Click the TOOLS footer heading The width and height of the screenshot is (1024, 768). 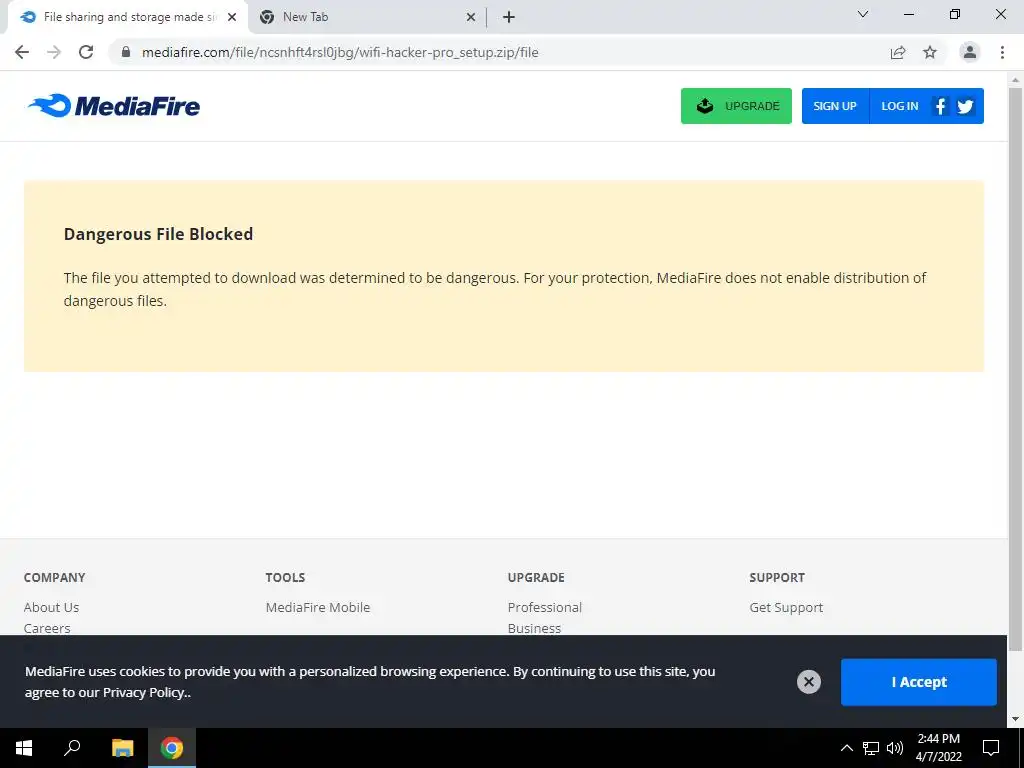(x=285, y=577)
